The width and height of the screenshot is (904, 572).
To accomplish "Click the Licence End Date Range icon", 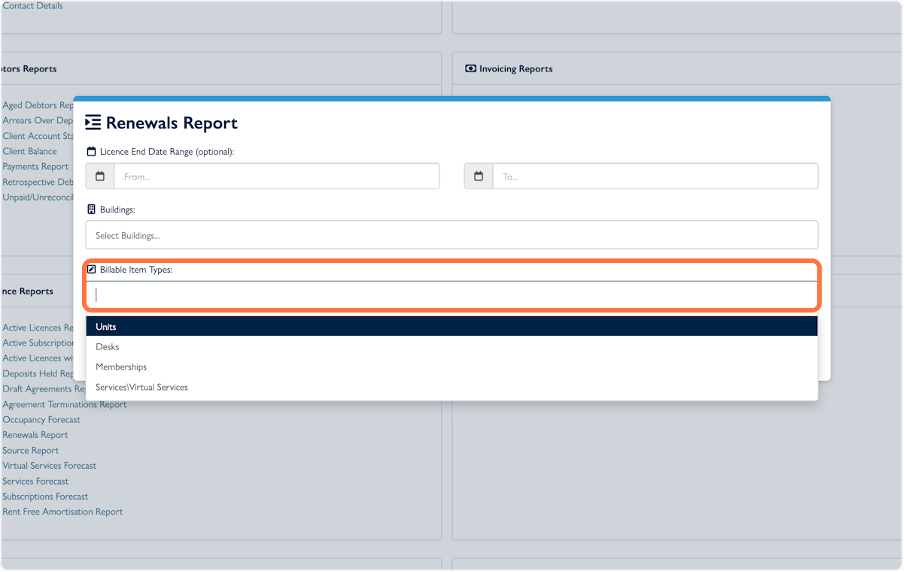I will coord(91,151).
